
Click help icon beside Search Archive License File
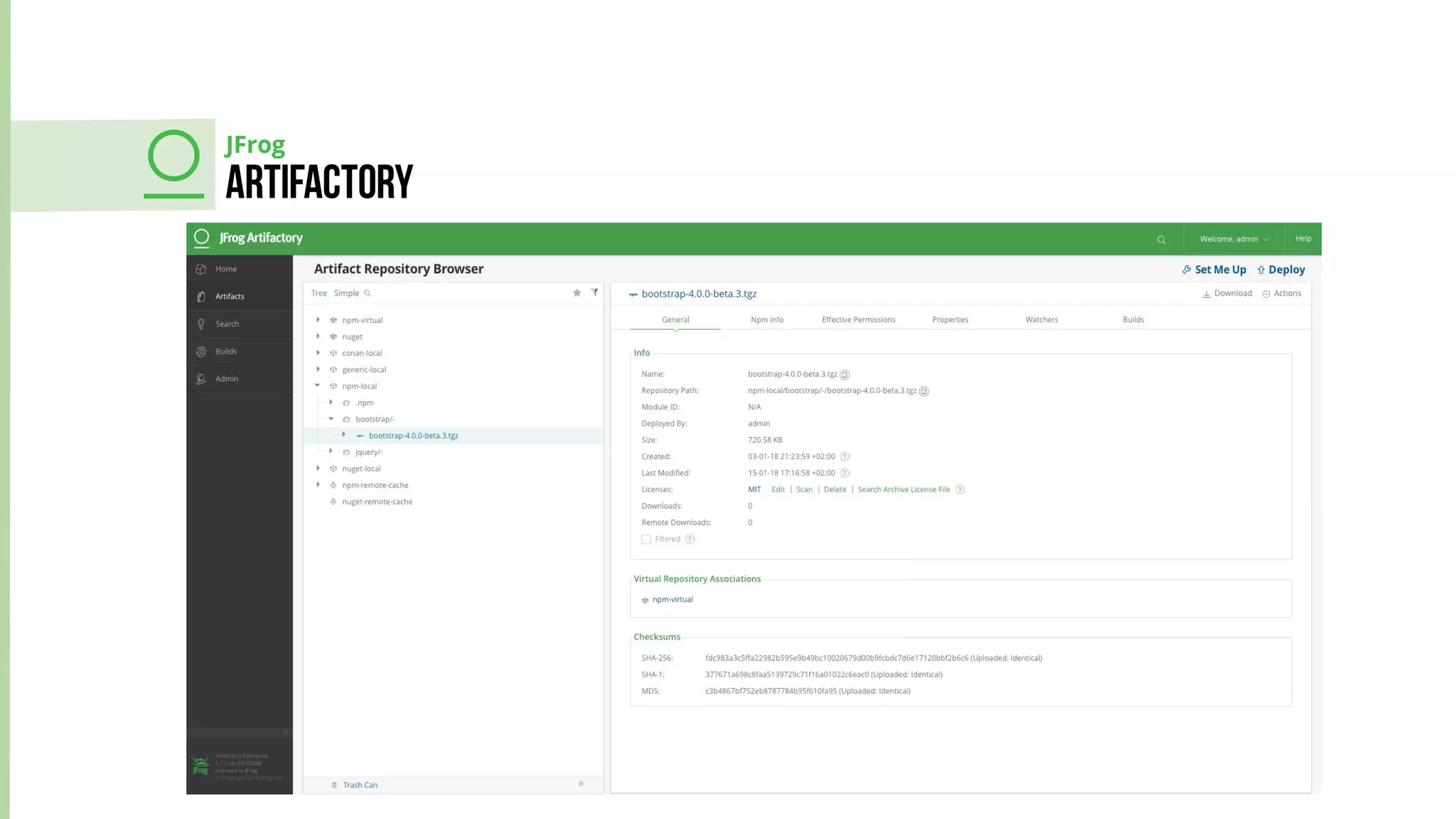tap(960, 490)
